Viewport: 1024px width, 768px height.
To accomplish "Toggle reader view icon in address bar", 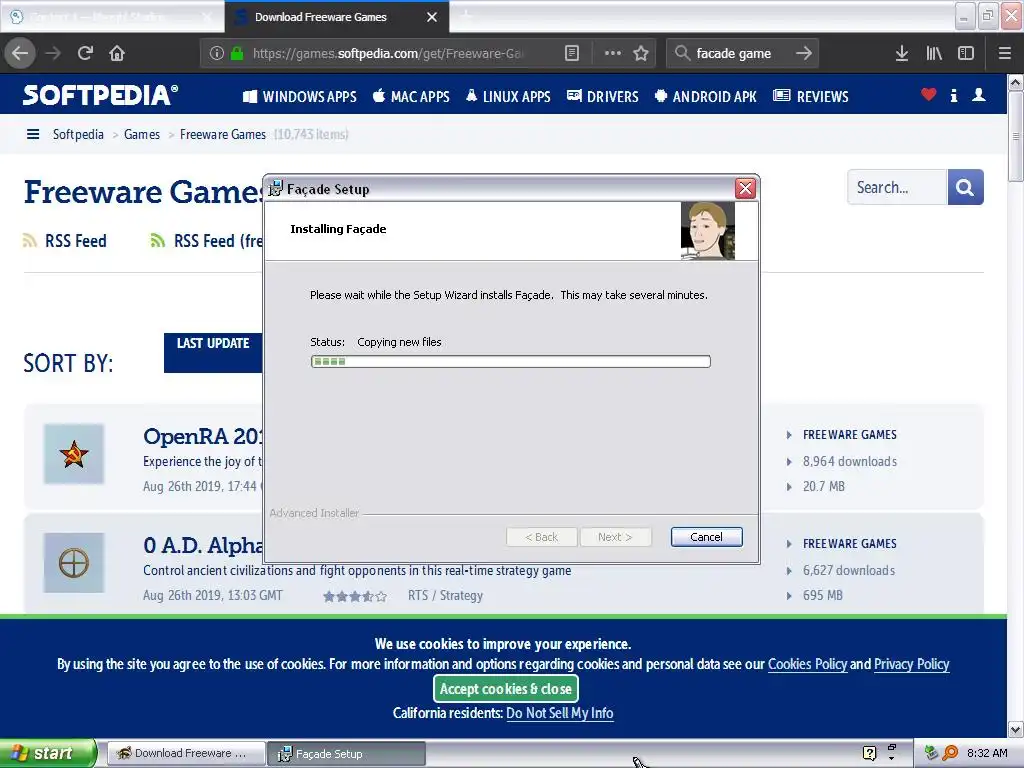I will [571, 53].
